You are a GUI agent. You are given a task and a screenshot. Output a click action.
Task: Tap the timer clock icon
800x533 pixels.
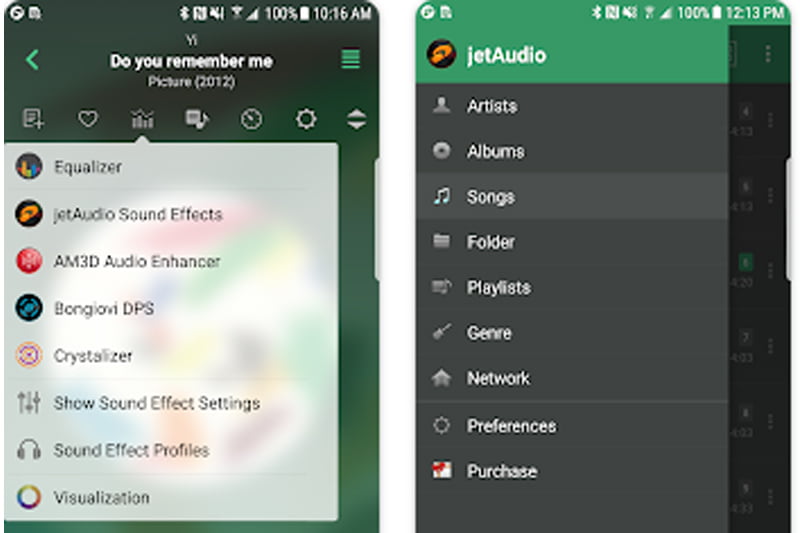click(251, 119)
